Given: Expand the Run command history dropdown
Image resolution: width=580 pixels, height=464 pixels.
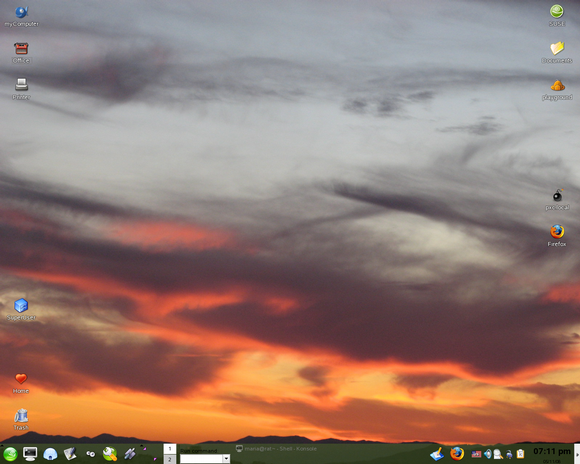Looking at the screenshot, I should coord(226,459).
